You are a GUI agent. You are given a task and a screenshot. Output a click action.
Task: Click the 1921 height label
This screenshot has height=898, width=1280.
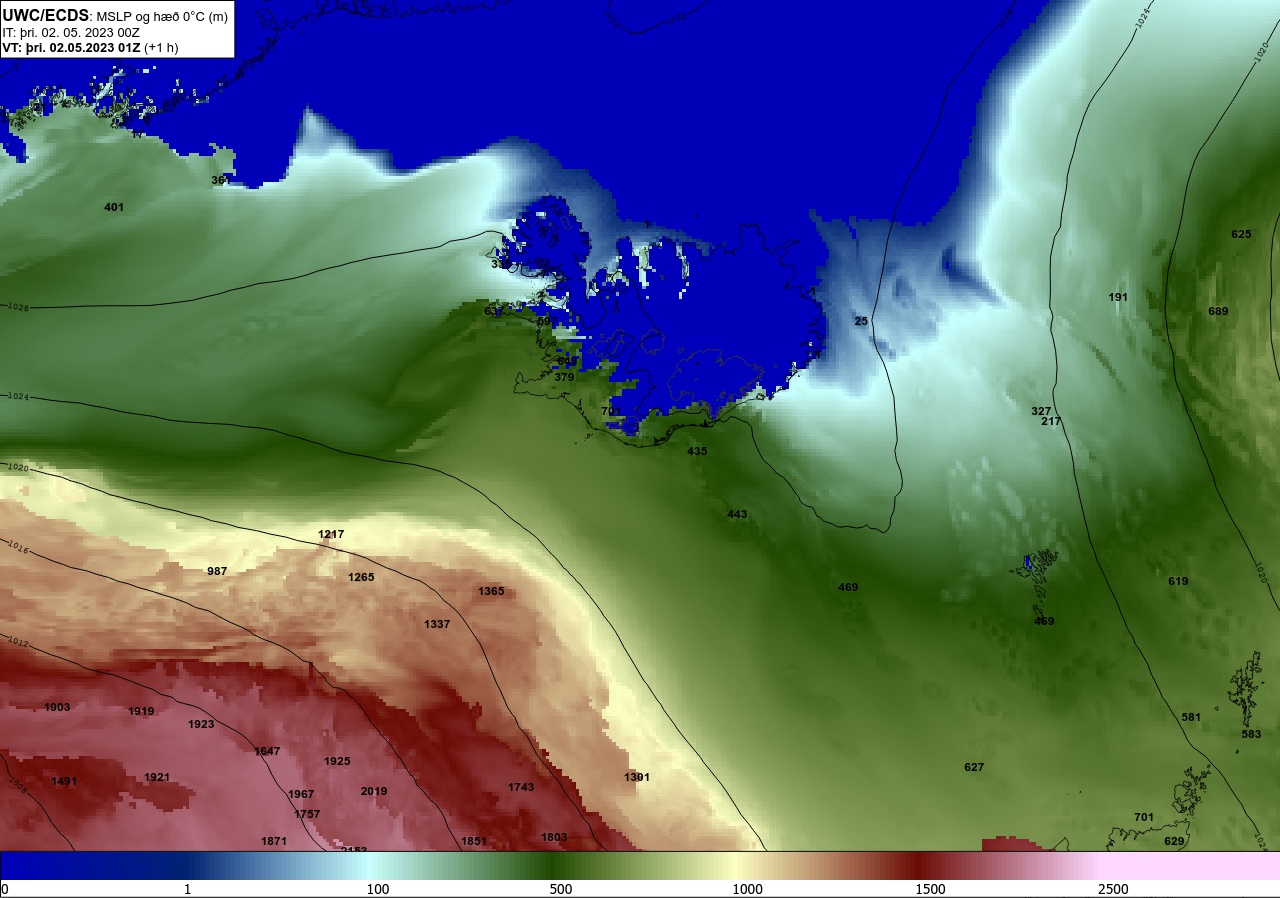pyautogui.click(x=157, y=777)
